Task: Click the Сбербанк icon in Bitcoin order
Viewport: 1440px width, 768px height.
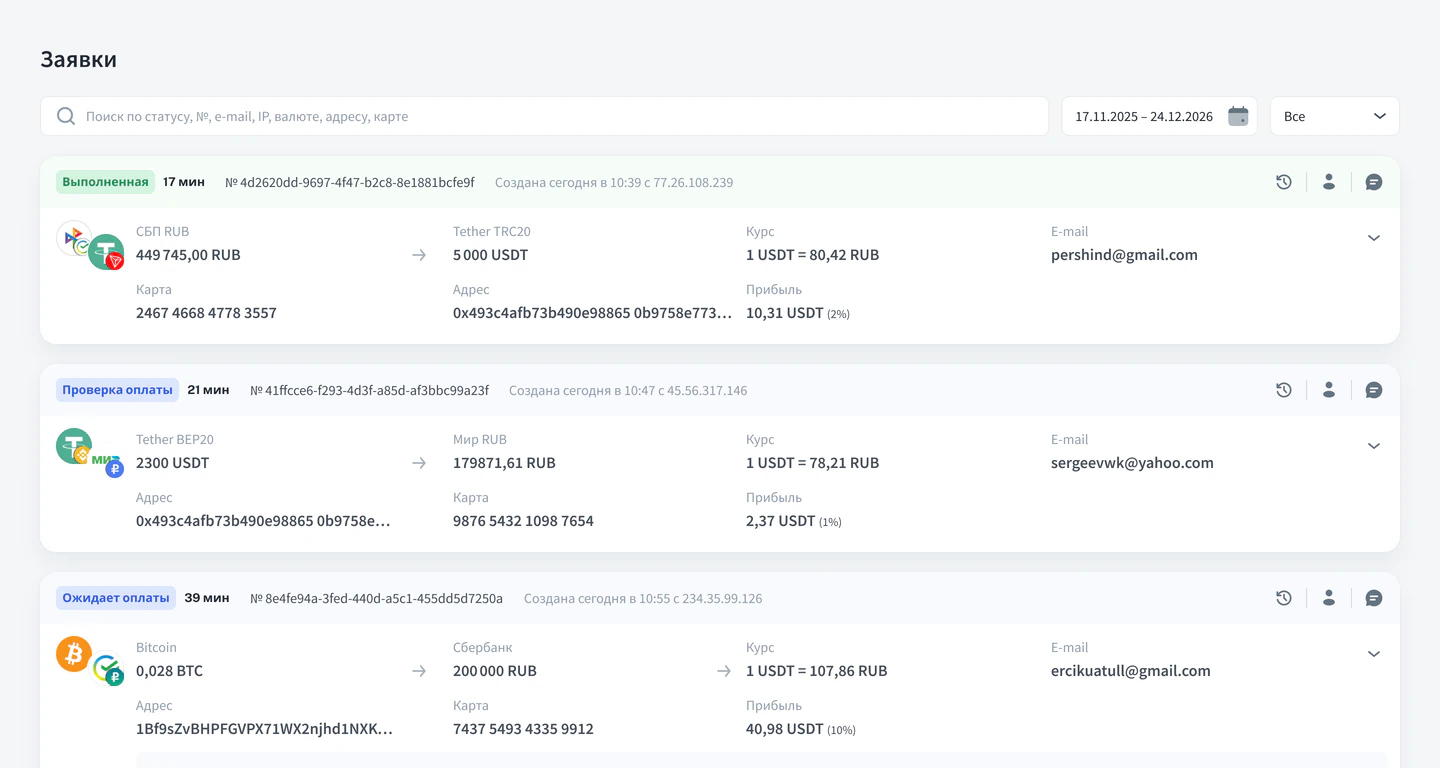Action: pyautogui.click(x=108, y=669)
